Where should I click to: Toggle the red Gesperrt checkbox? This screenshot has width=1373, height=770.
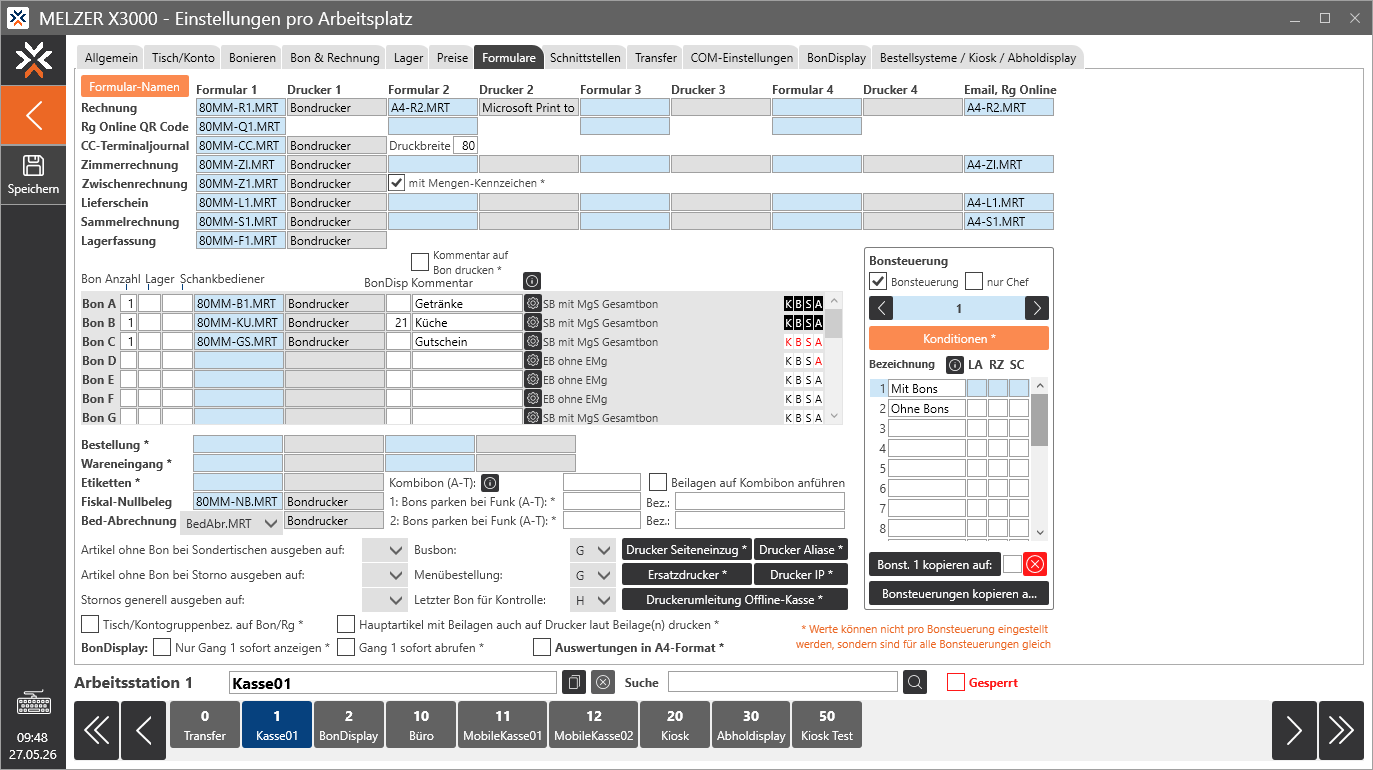pyautogui.click(x=956, y=682)
